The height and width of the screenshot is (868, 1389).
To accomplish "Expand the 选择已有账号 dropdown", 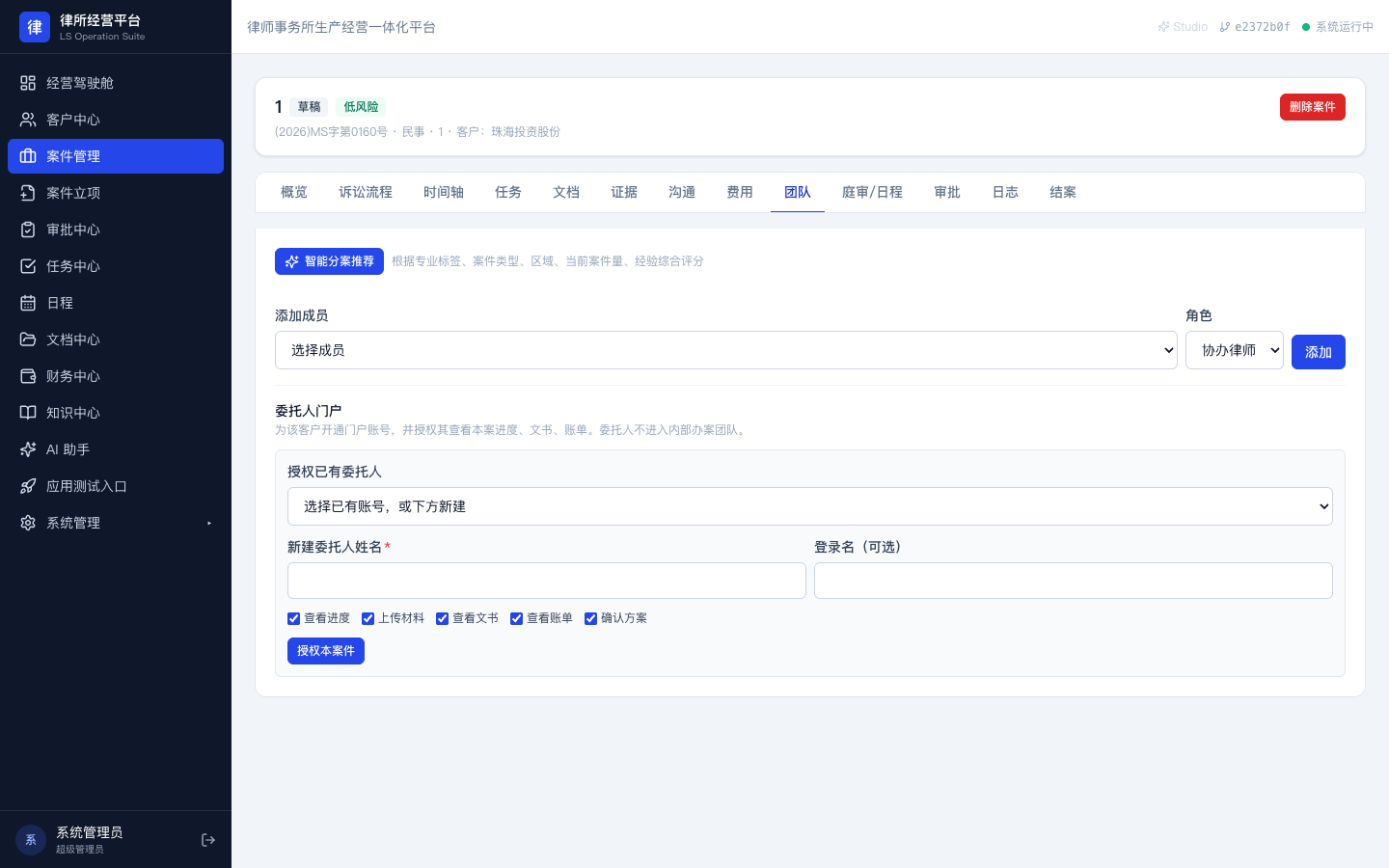I will point(810,506).
